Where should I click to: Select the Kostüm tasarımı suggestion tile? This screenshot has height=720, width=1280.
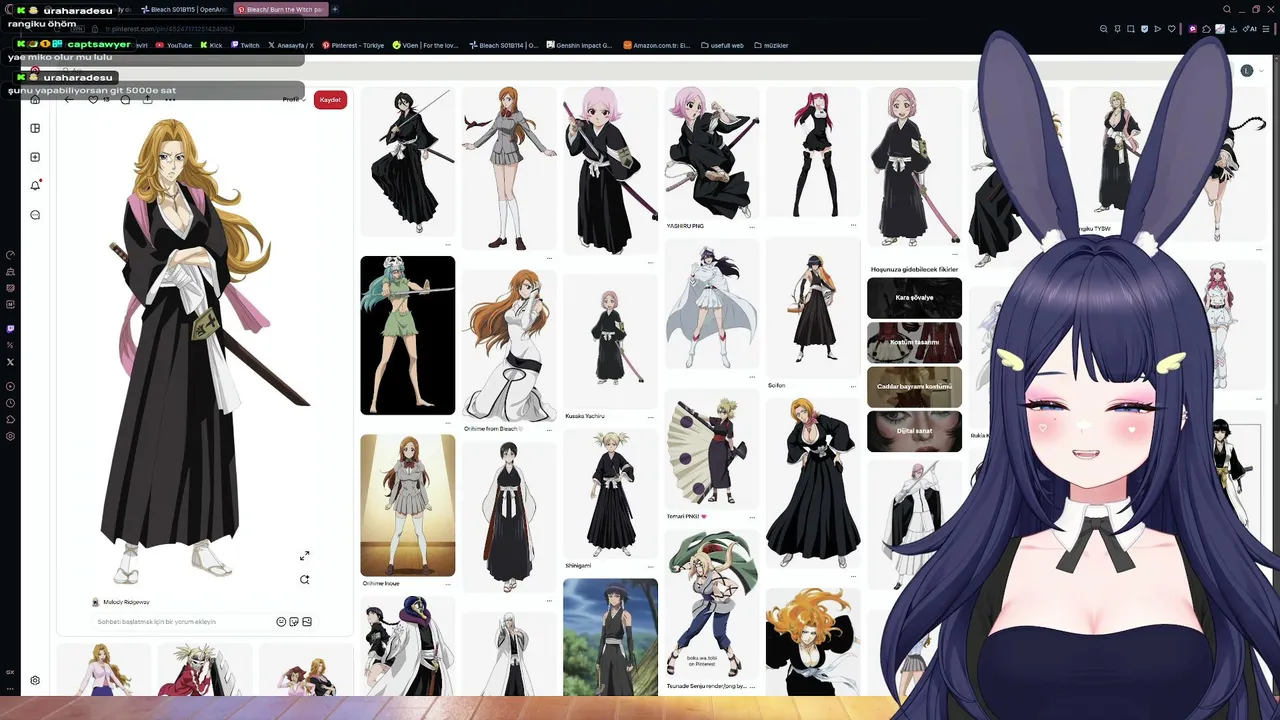tap(914, 342)
